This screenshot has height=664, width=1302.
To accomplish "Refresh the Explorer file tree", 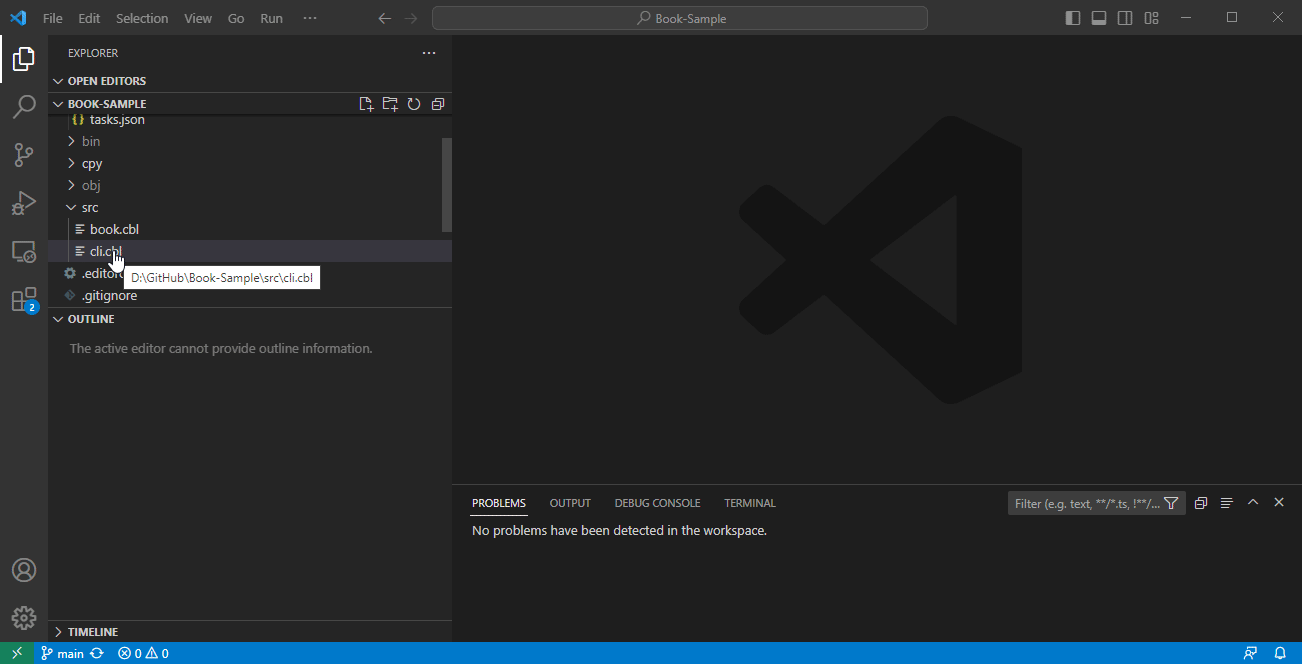I will pyautogui.click(x=414, y=103).
